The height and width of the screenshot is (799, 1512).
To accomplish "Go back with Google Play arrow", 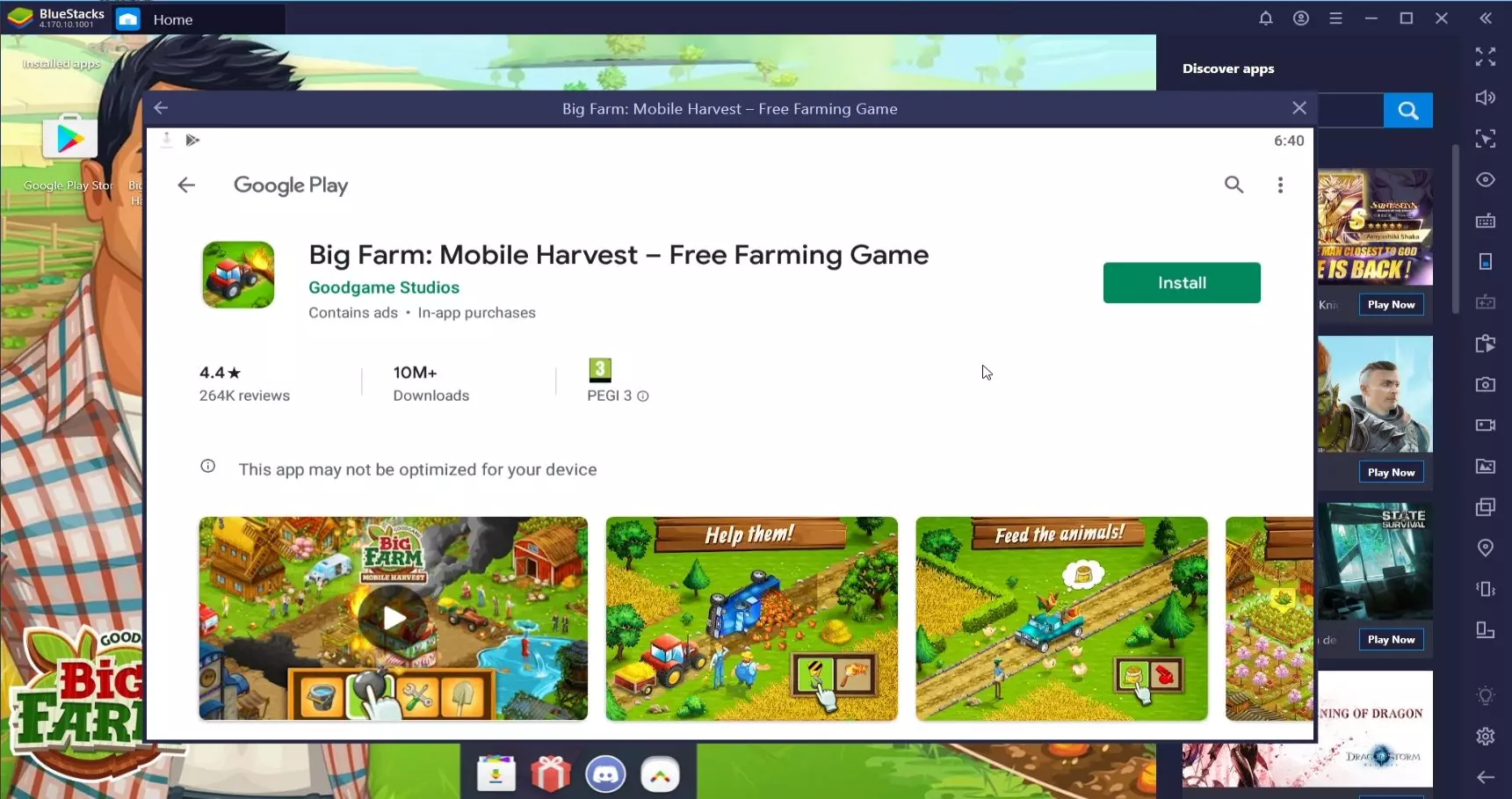I will [185, 185].
